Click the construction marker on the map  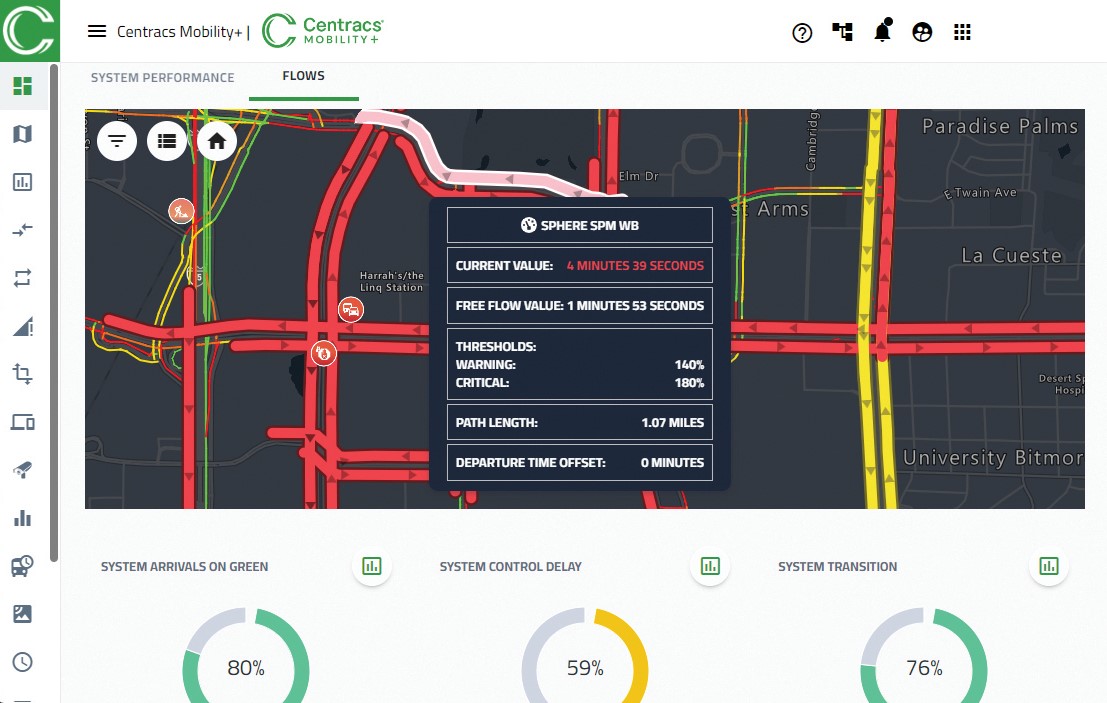[x=181, y=211]
